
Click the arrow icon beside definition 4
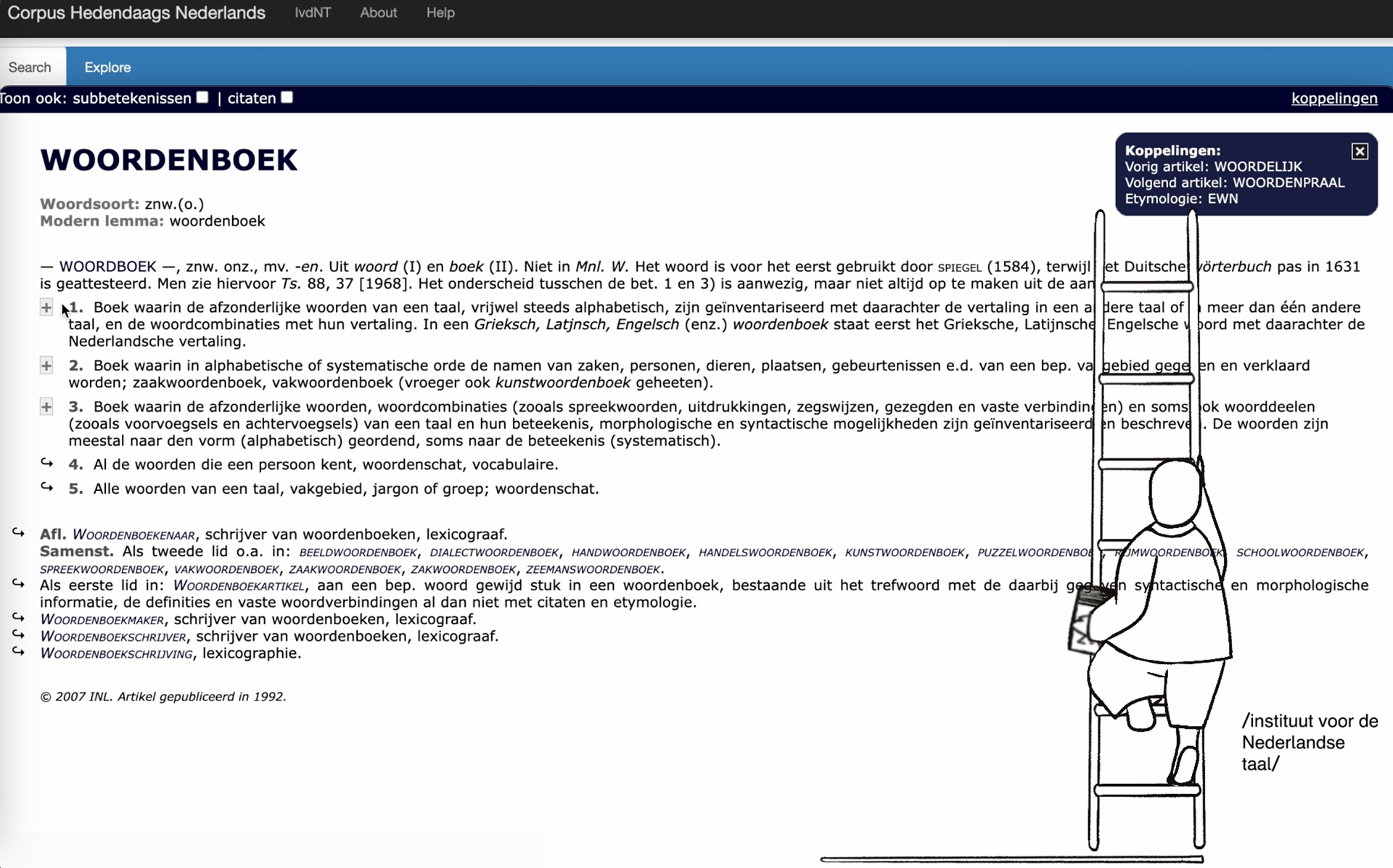47,463
